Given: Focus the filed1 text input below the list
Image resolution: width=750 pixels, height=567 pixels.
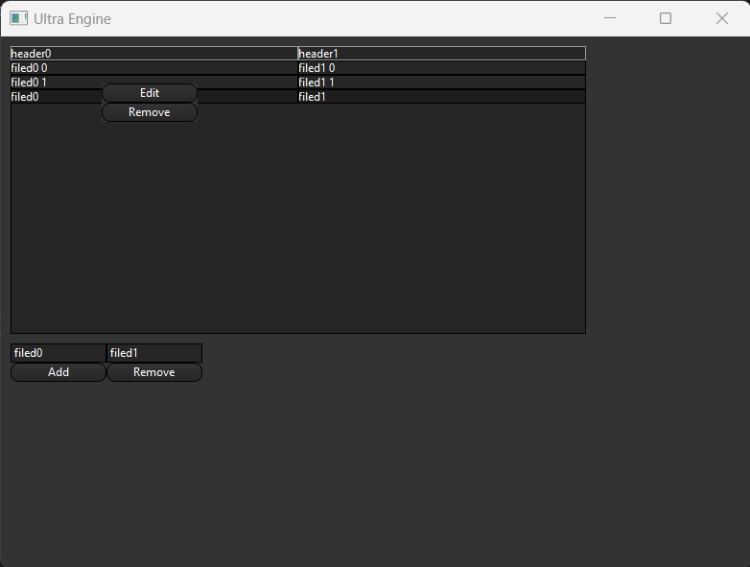Looking at the screenshot, I should click(x=154, y=353).
